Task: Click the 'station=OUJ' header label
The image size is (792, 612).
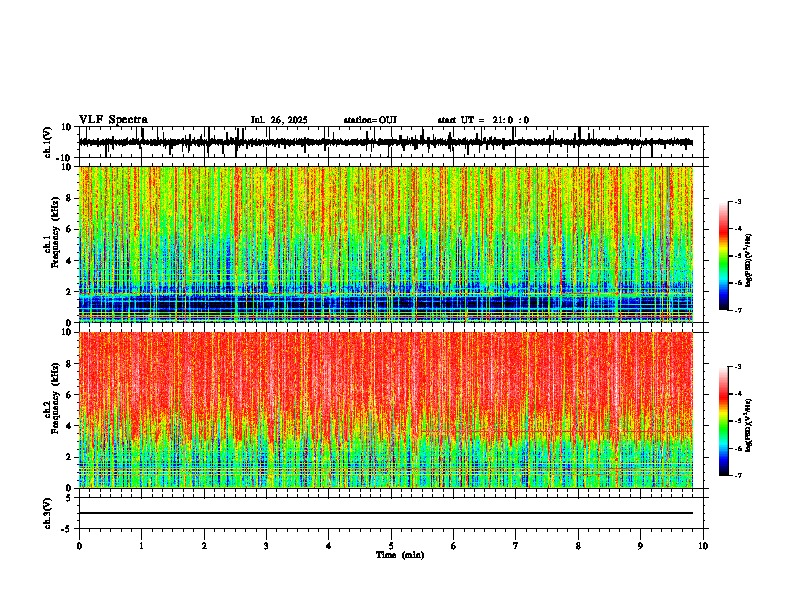Action: pyautogui.click(x=370, y=120)
